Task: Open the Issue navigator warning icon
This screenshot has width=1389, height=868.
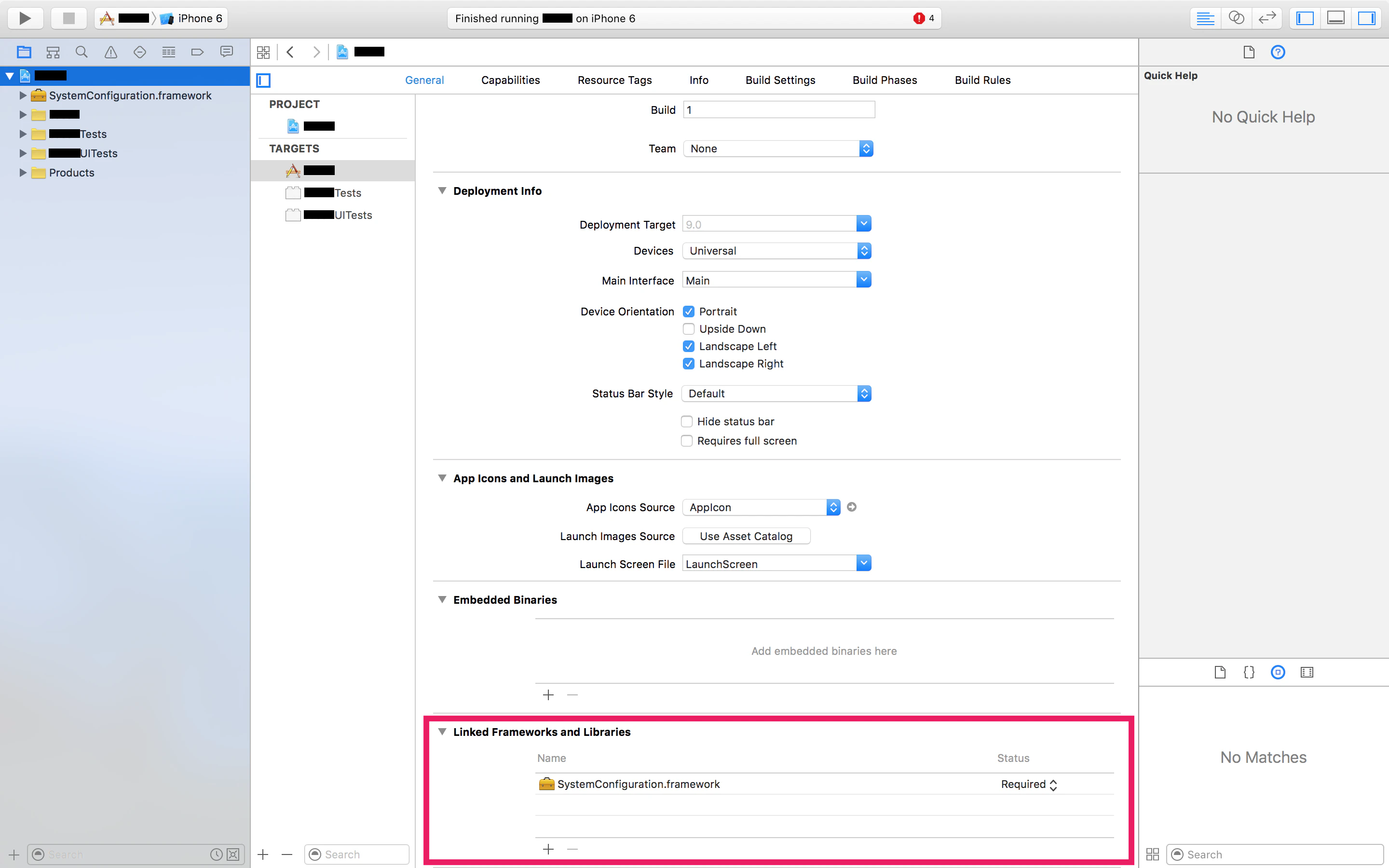Action: click(111, 52)
